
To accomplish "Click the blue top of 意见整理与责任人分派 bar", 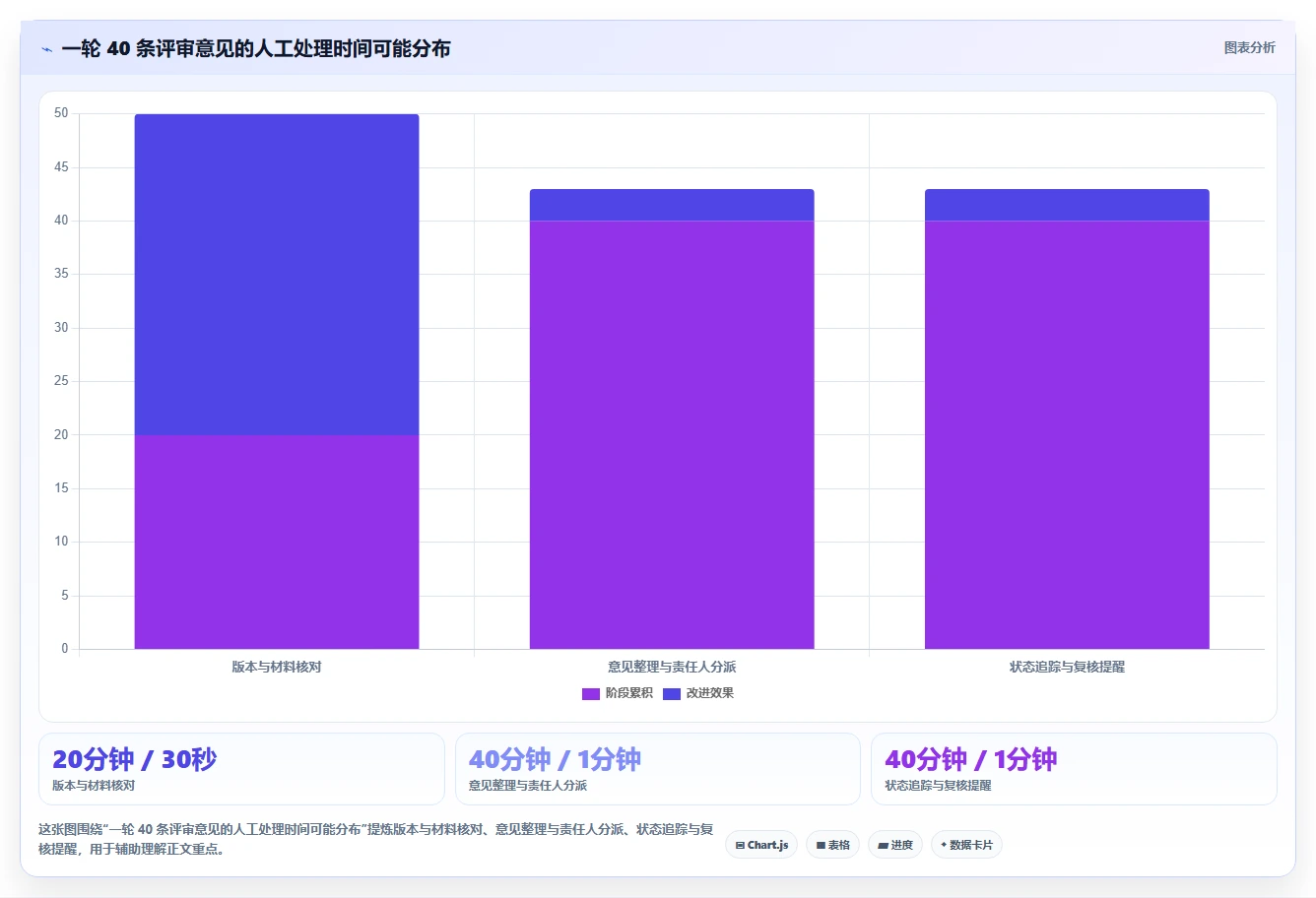I will pyautogui.click(x=672, y=205).
